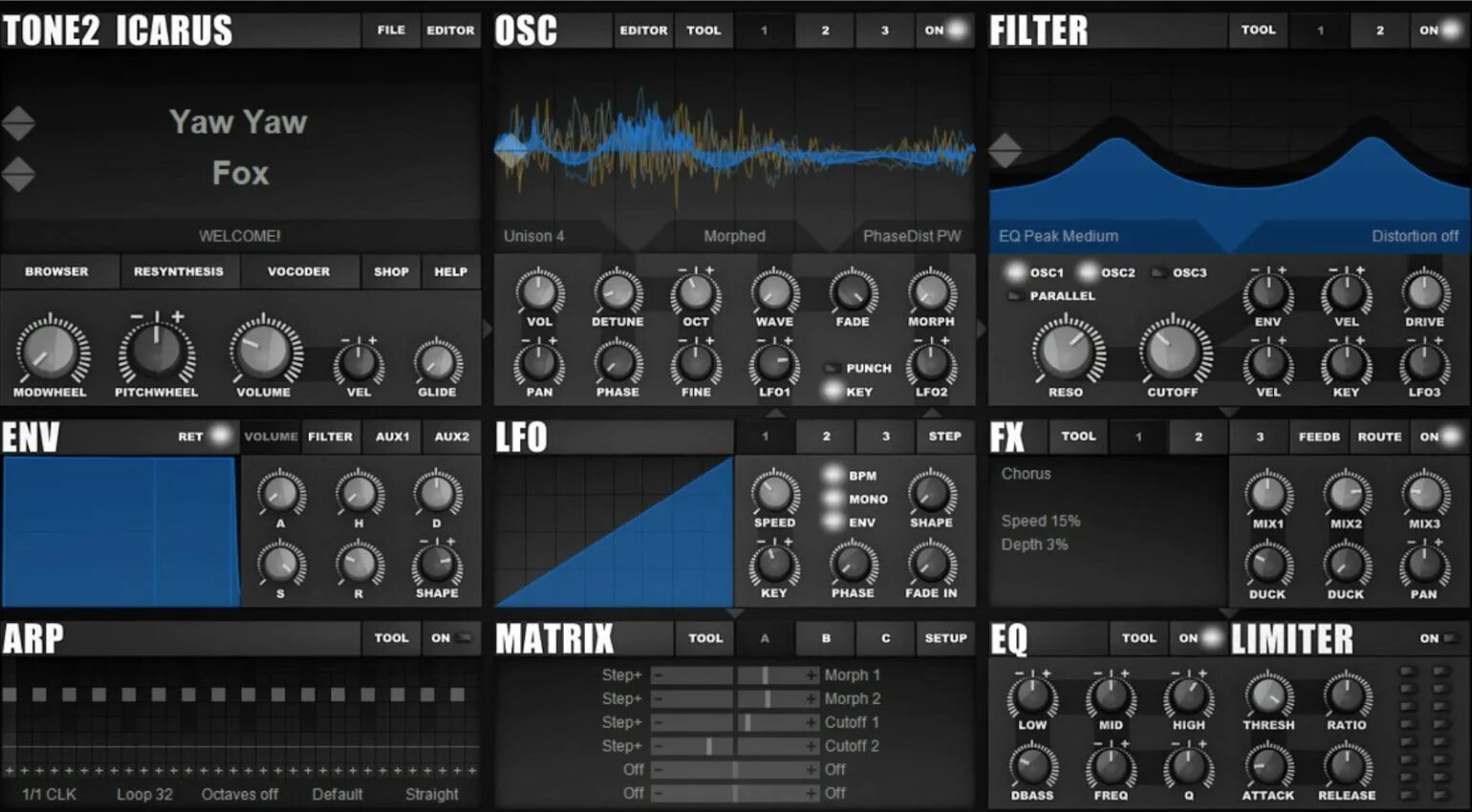Open the Unison 4 mode selector
Image resolution: width=1472 pixels, height=812 pixels.
(534, 236)
